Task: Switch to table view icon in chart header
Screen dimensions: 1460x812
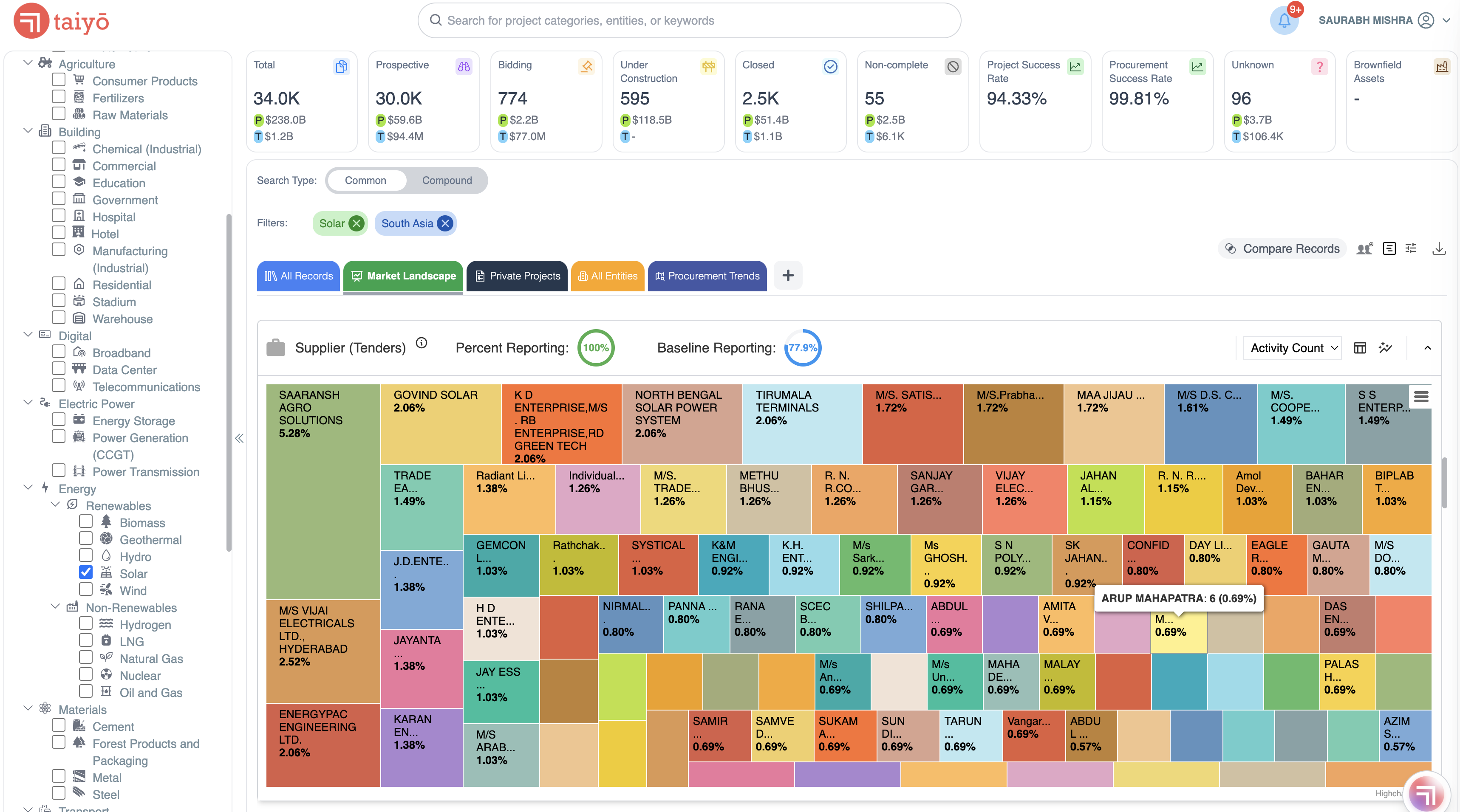Action: pyautogui.click(x=1360, y=348)
